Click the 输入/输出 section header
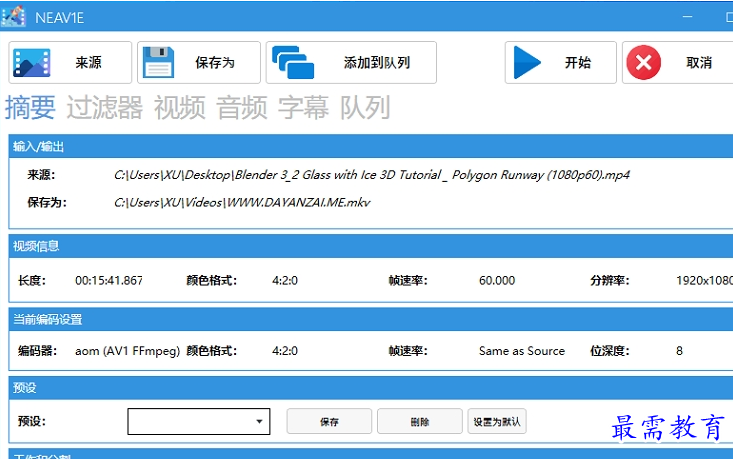 click(x=39, y=147)
